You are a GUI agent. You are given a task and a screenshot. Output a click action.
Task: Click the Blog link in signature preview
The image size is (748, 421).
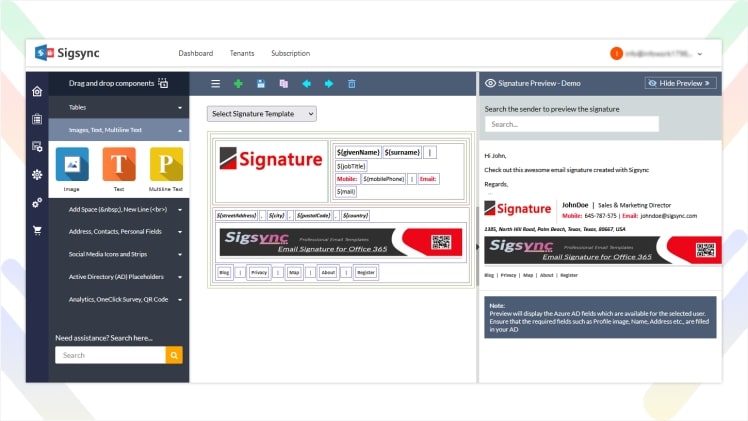[x=489, y=275]
